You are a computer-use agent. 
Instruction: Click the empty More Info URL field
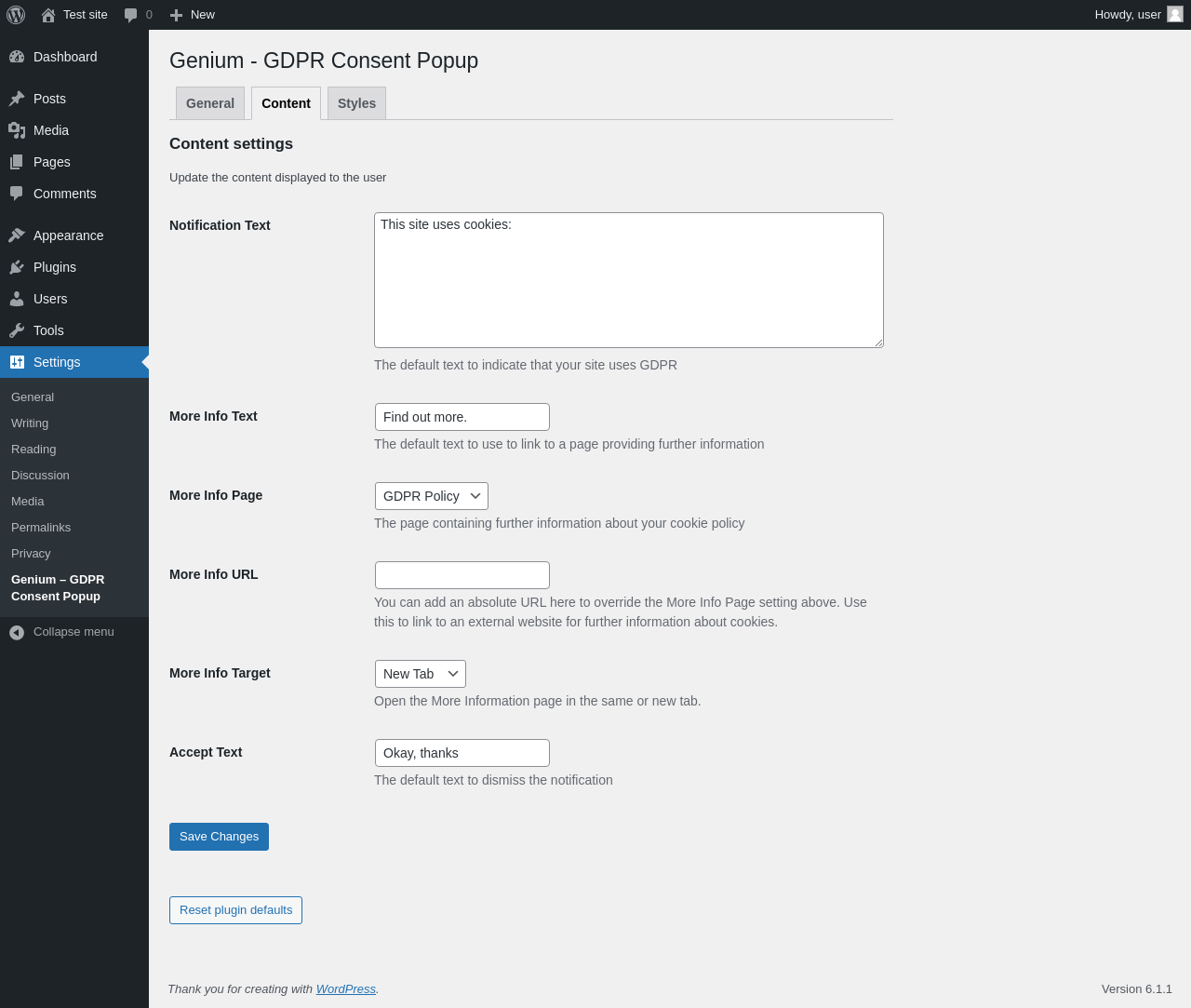[x=462, y=575]
